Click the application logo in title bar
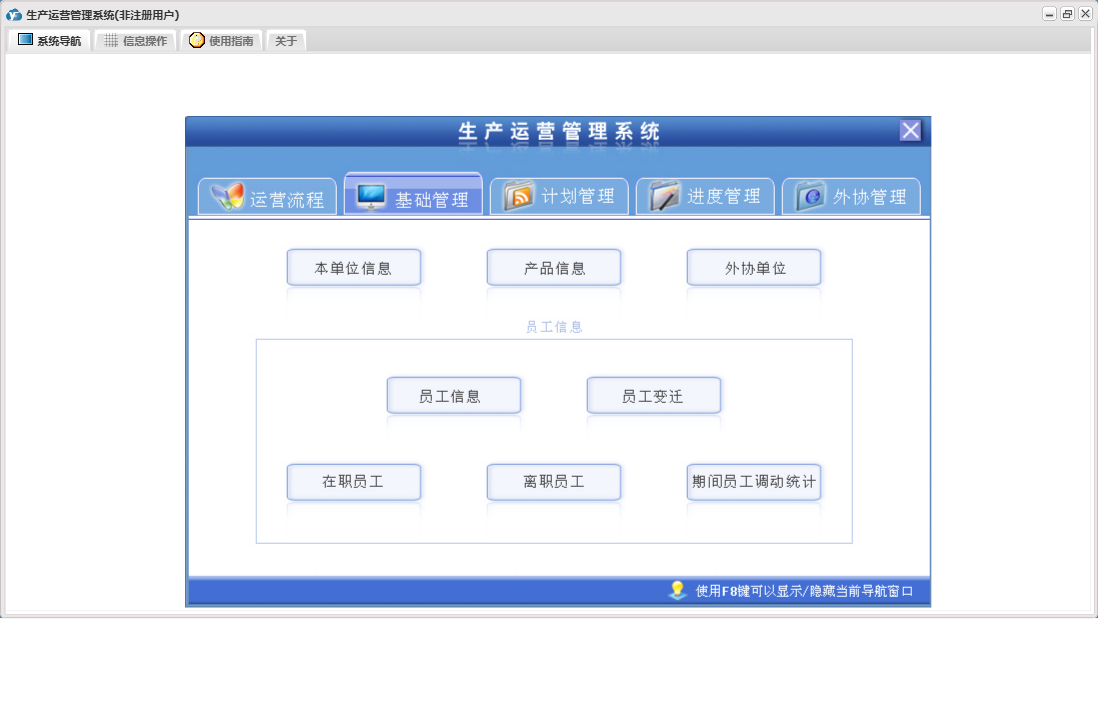The height and width of the screenshot is (716, 1098). (x=13, y=15)
